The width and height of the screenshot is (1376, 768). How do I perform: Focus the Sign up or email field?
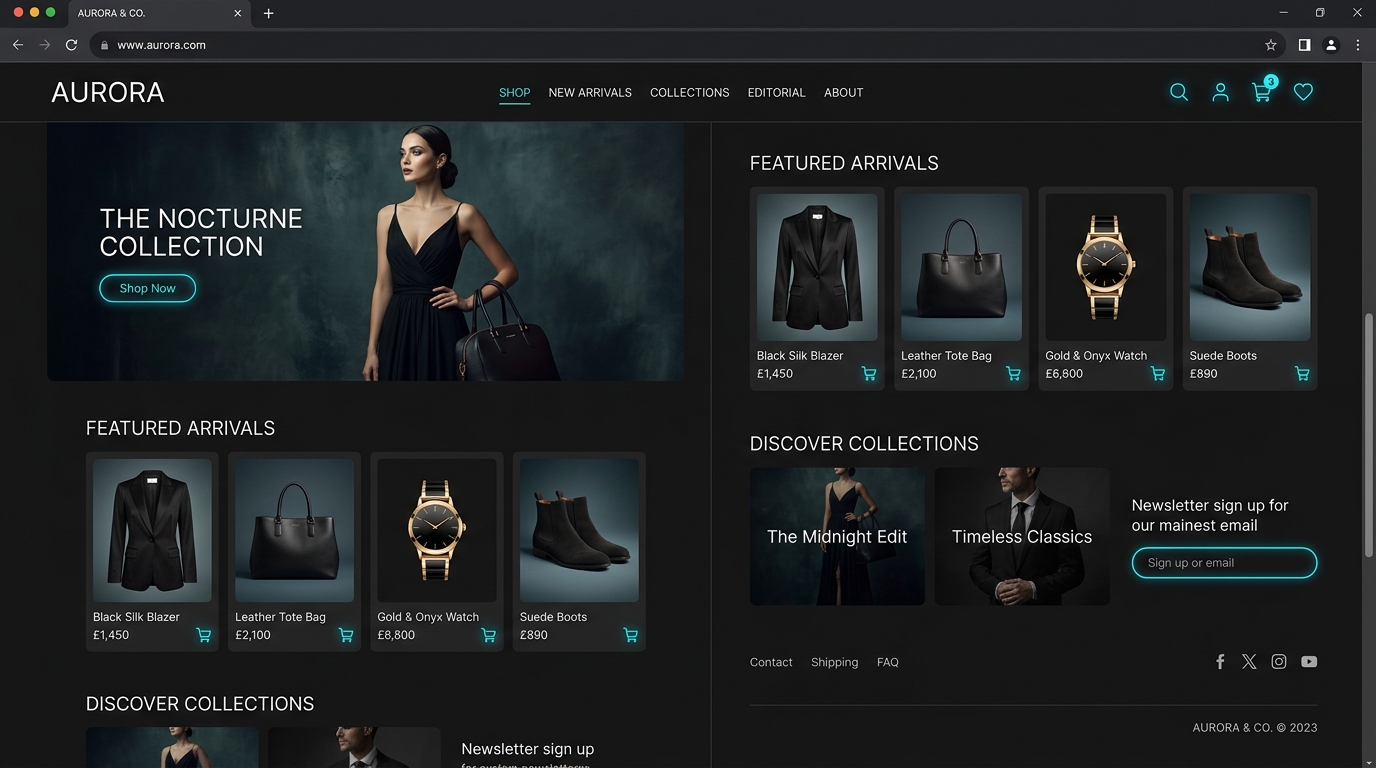[1224, 563]
